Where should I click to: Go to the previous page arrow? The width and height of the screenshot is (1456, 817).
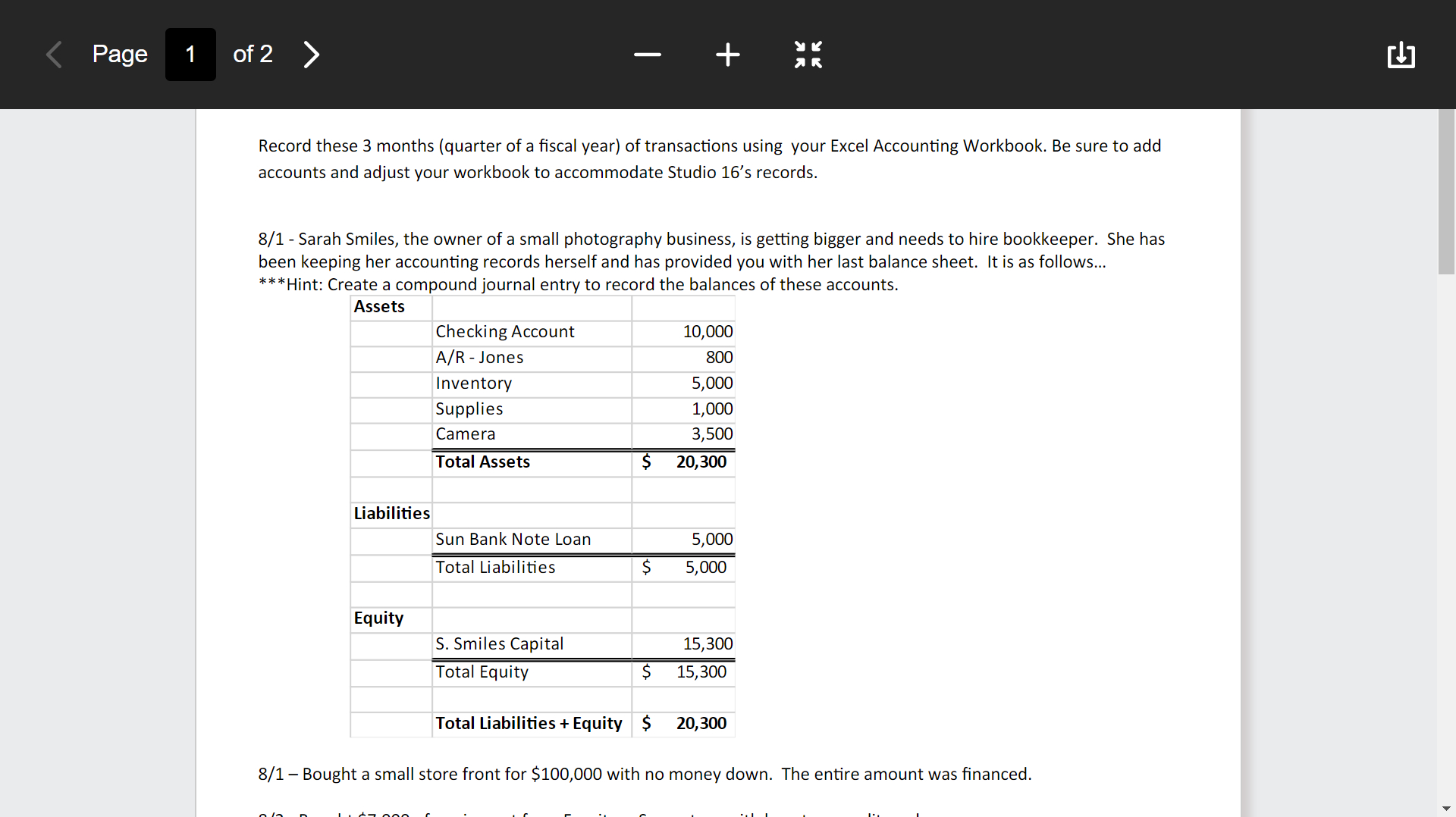coord(54,55)
